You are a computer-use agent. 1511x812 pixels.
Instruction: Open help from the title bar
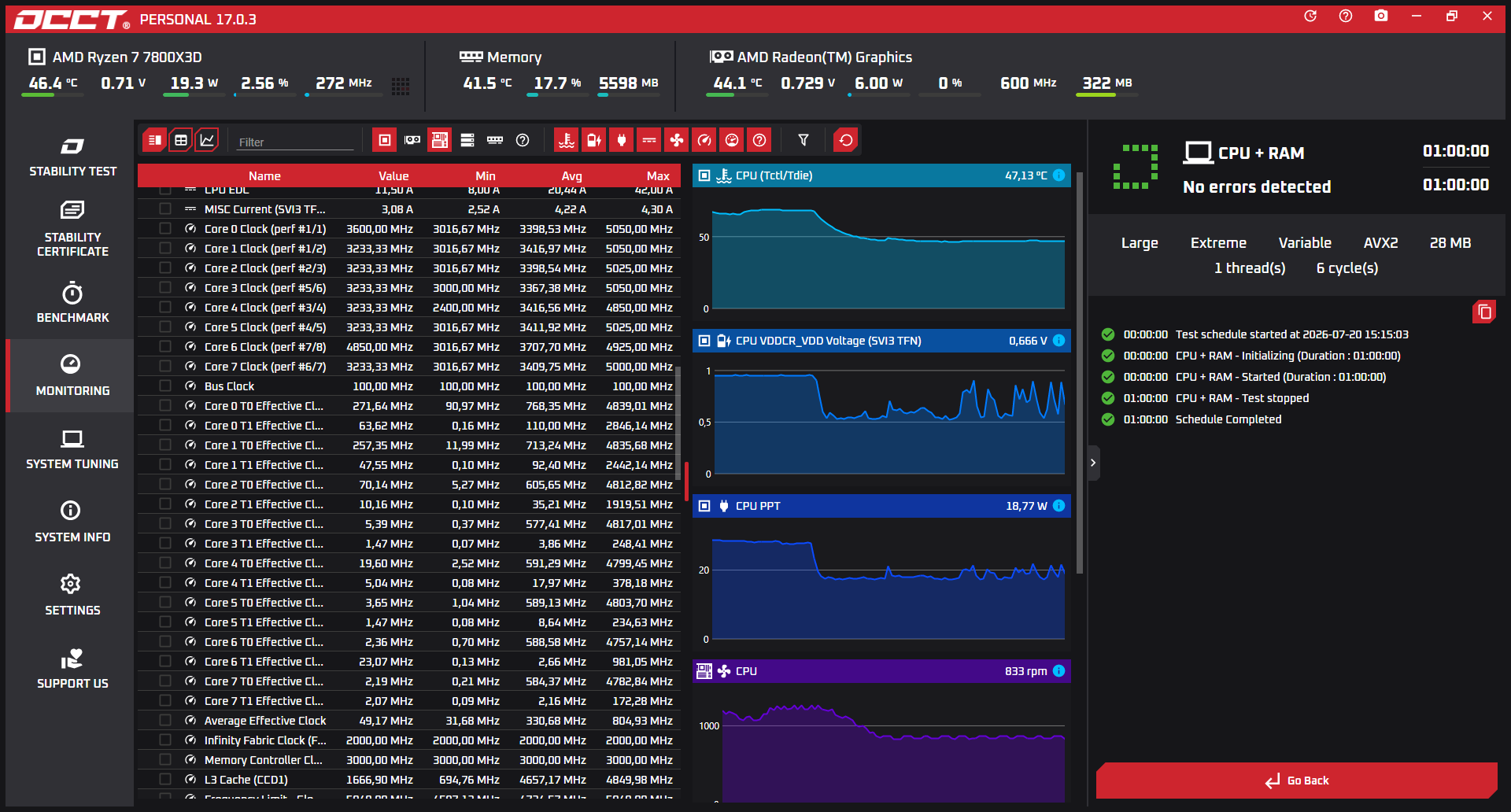(1346, 16)
